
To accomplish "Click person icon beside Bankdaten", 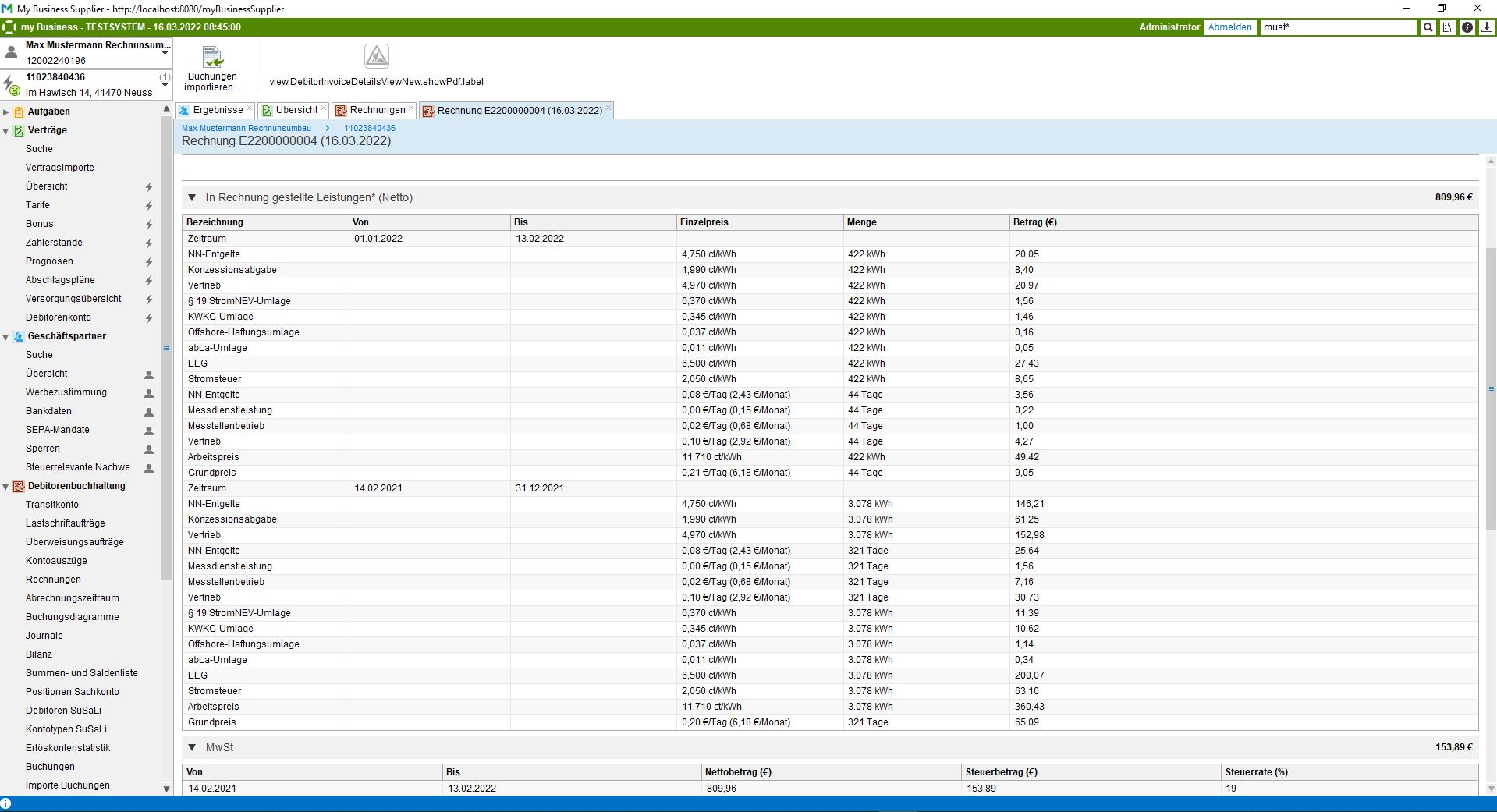I will pyautogui.click(x=148, y=412).
